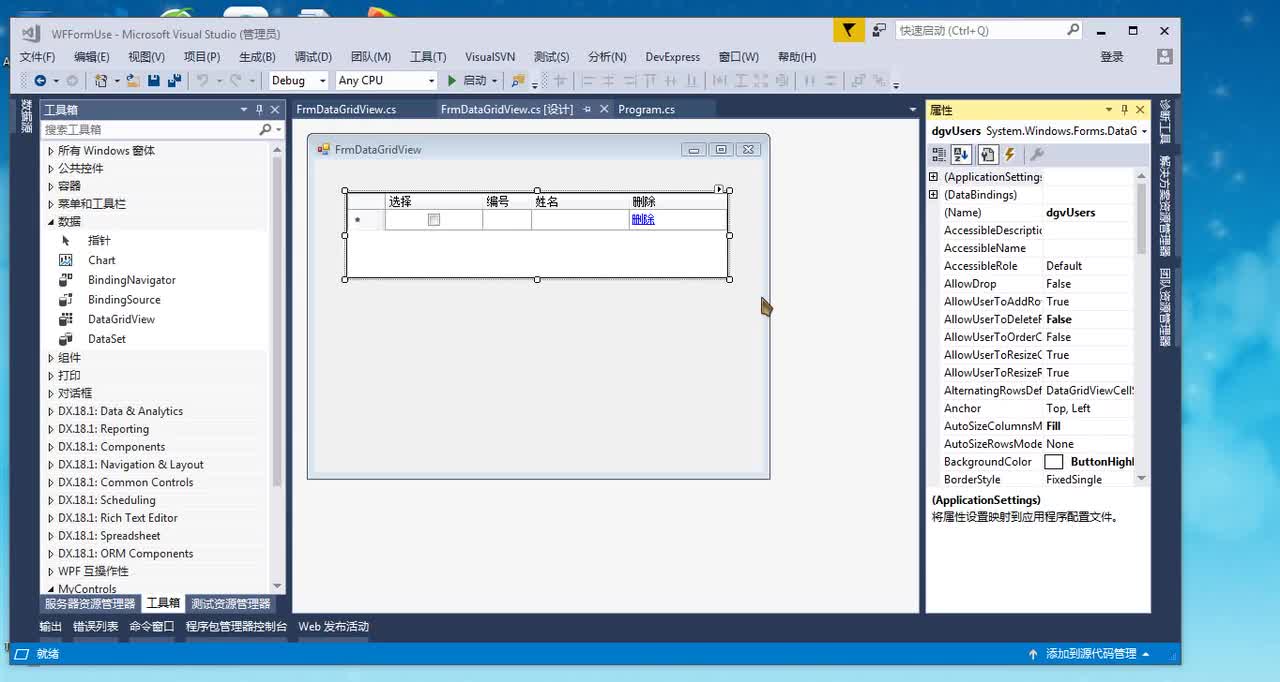Expand 所有 Windows 窗体 toolbox group
Image resolution: width=1280 pixels, height=682 pixels.
51,151
